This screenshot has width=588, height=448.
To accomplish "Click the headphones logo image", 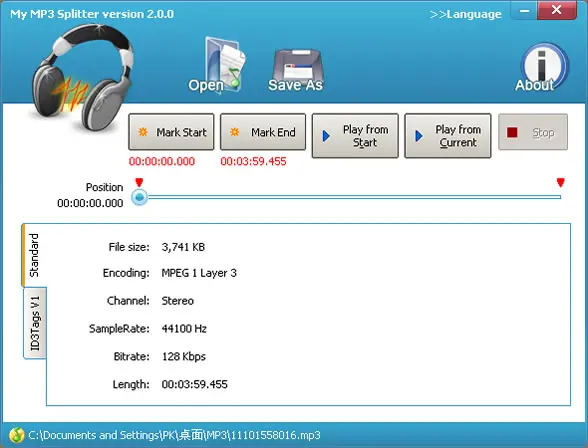I will pyautogui.click(x=81, y=78).
